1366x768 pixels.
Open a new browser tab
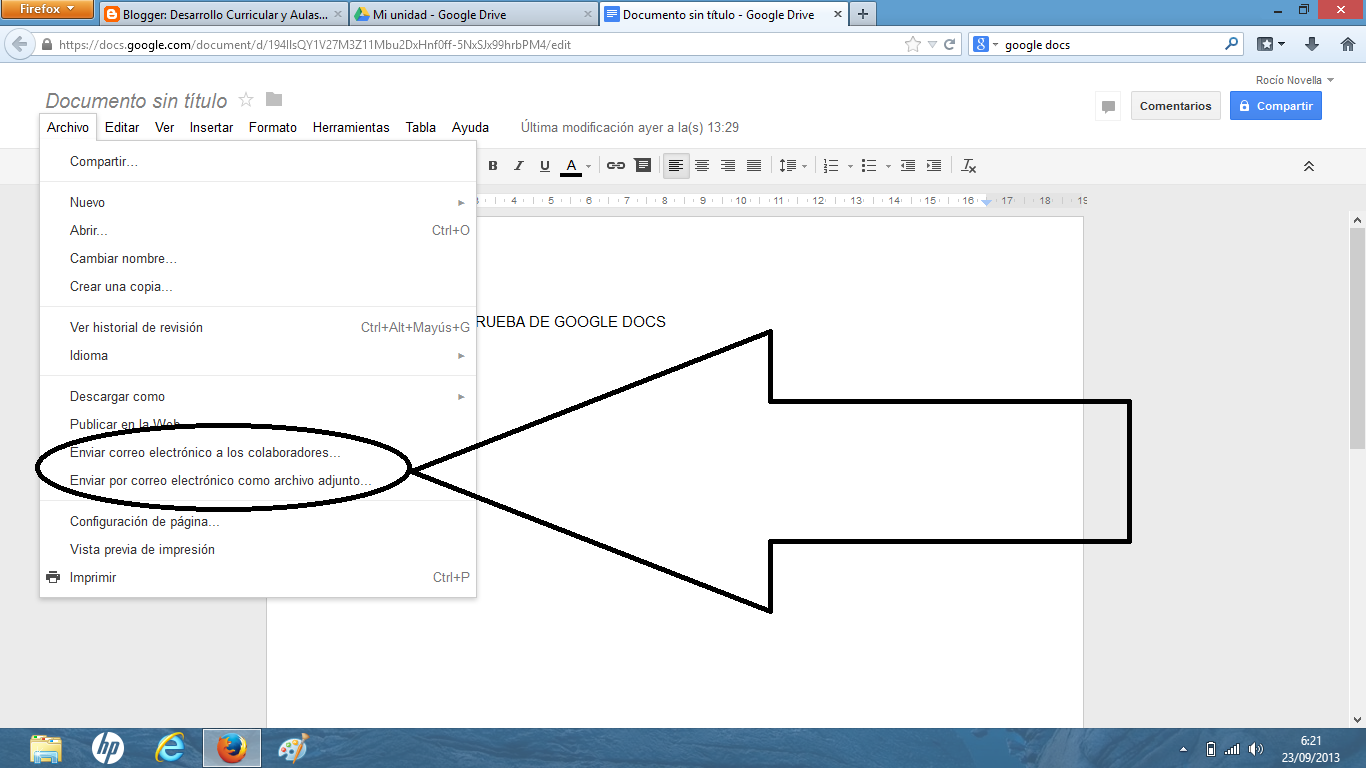point(862,14)
